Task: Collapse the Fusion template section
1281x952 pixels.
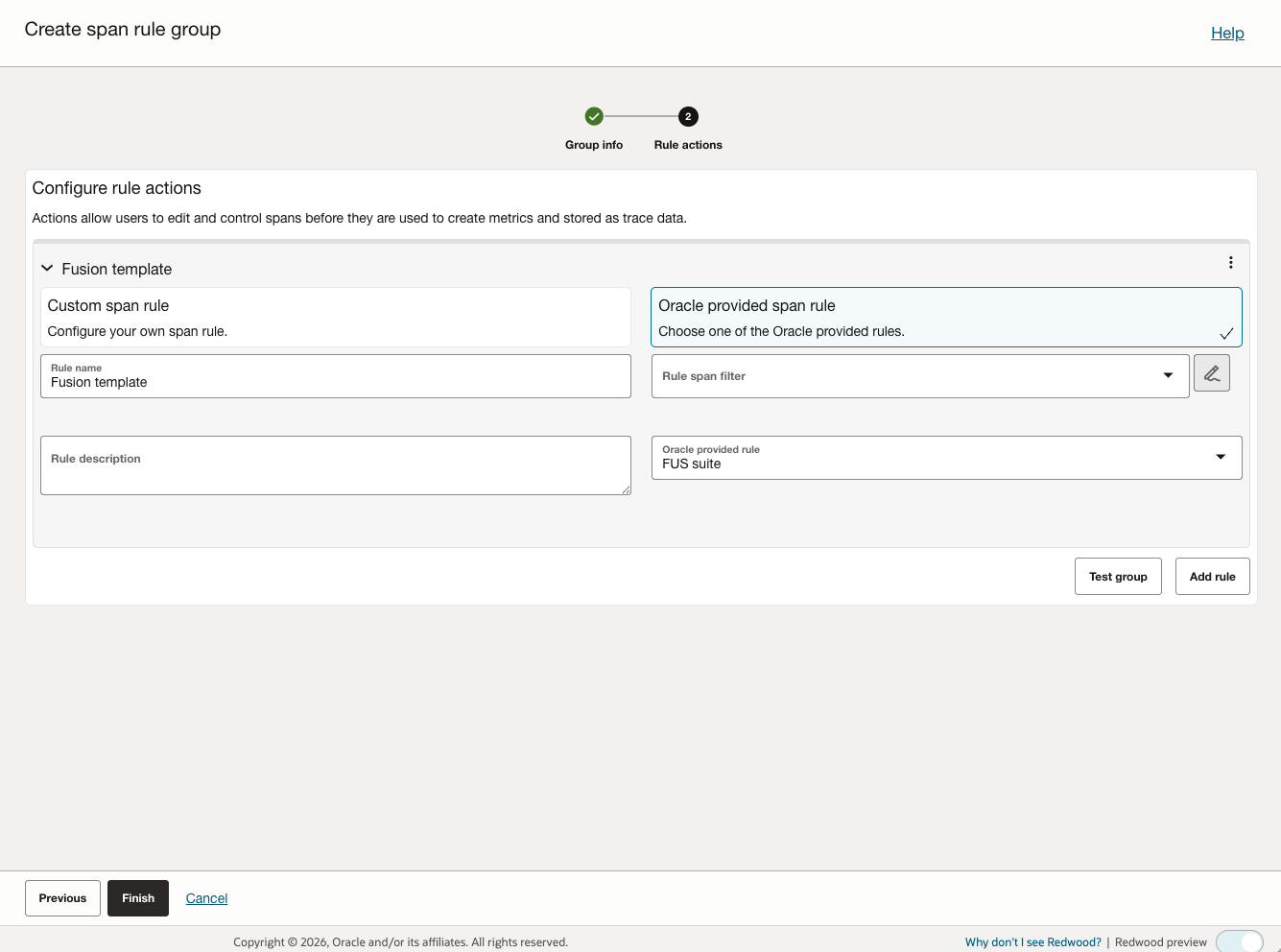Action: click(x=47, y=268)
